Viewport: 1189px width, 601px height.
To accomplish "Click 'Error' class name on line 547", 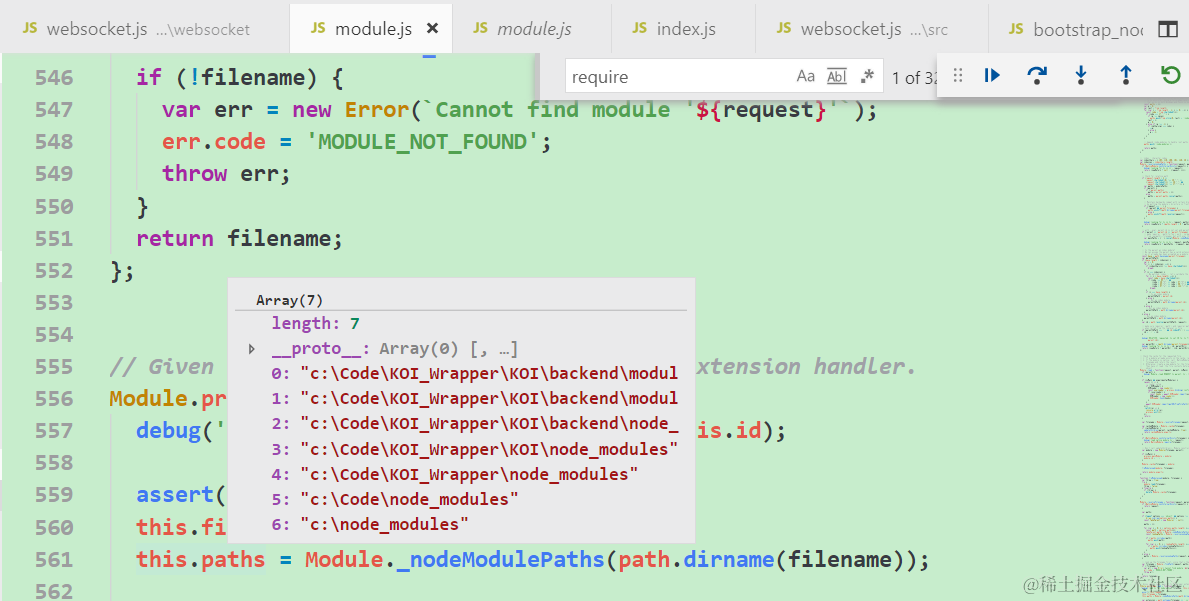I will click(377, 110).
